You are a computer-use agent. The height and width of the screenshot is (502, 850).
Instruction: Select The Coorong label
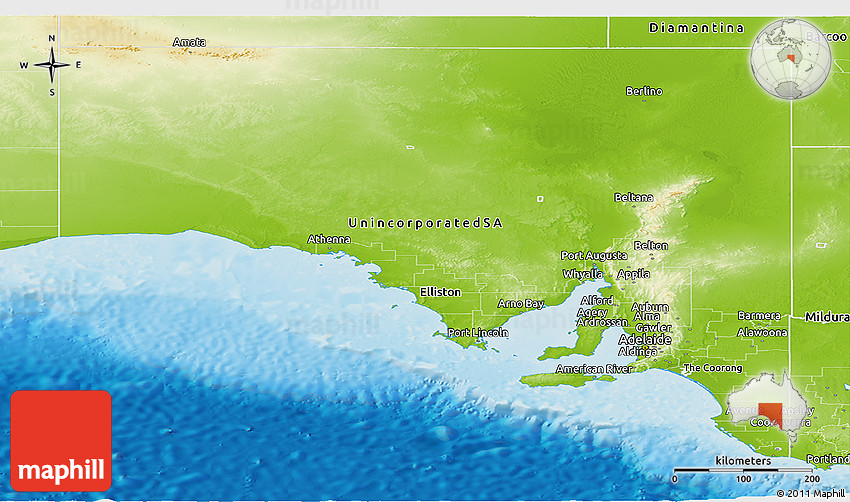click(x=712, y=368)
